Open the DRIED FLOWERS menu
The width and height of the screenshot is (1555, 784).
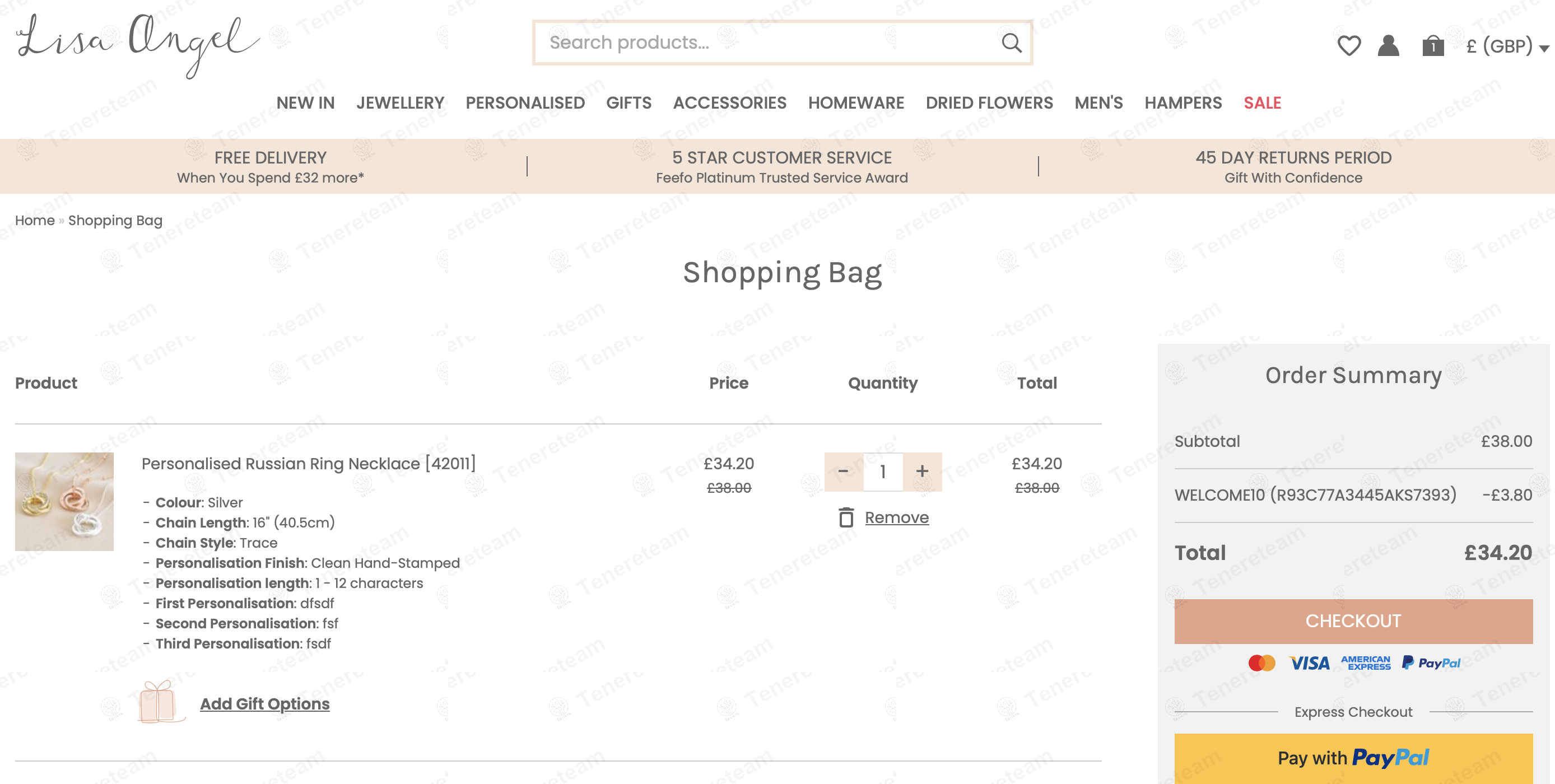[989, 102]
